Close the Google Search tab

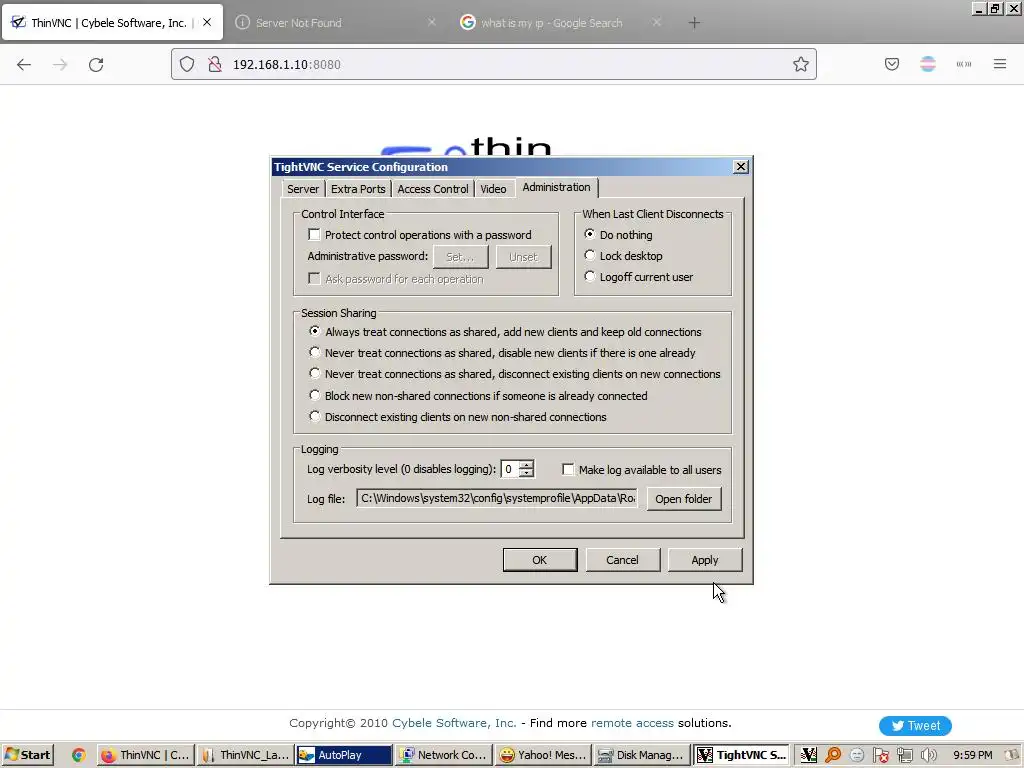tap(656, 22)
